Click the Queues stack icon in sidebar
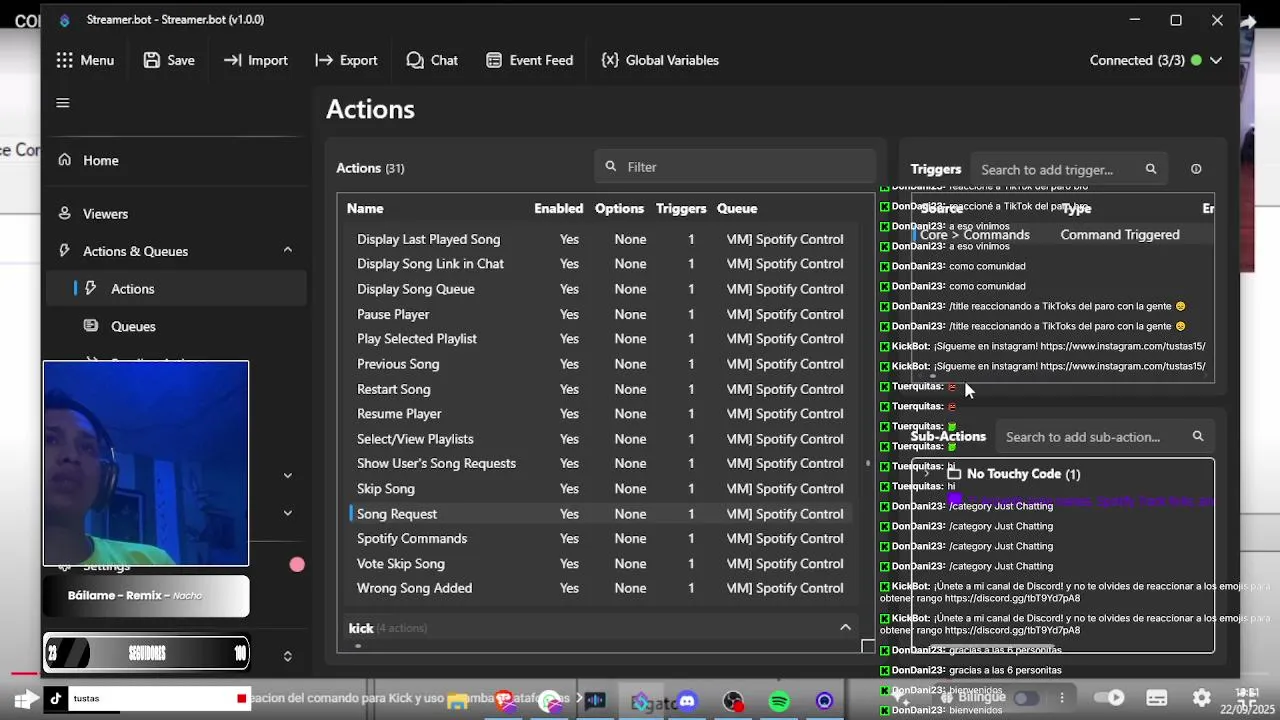Image resolution: width=1280 pixels, height=720 pixels. pos(91,326)
